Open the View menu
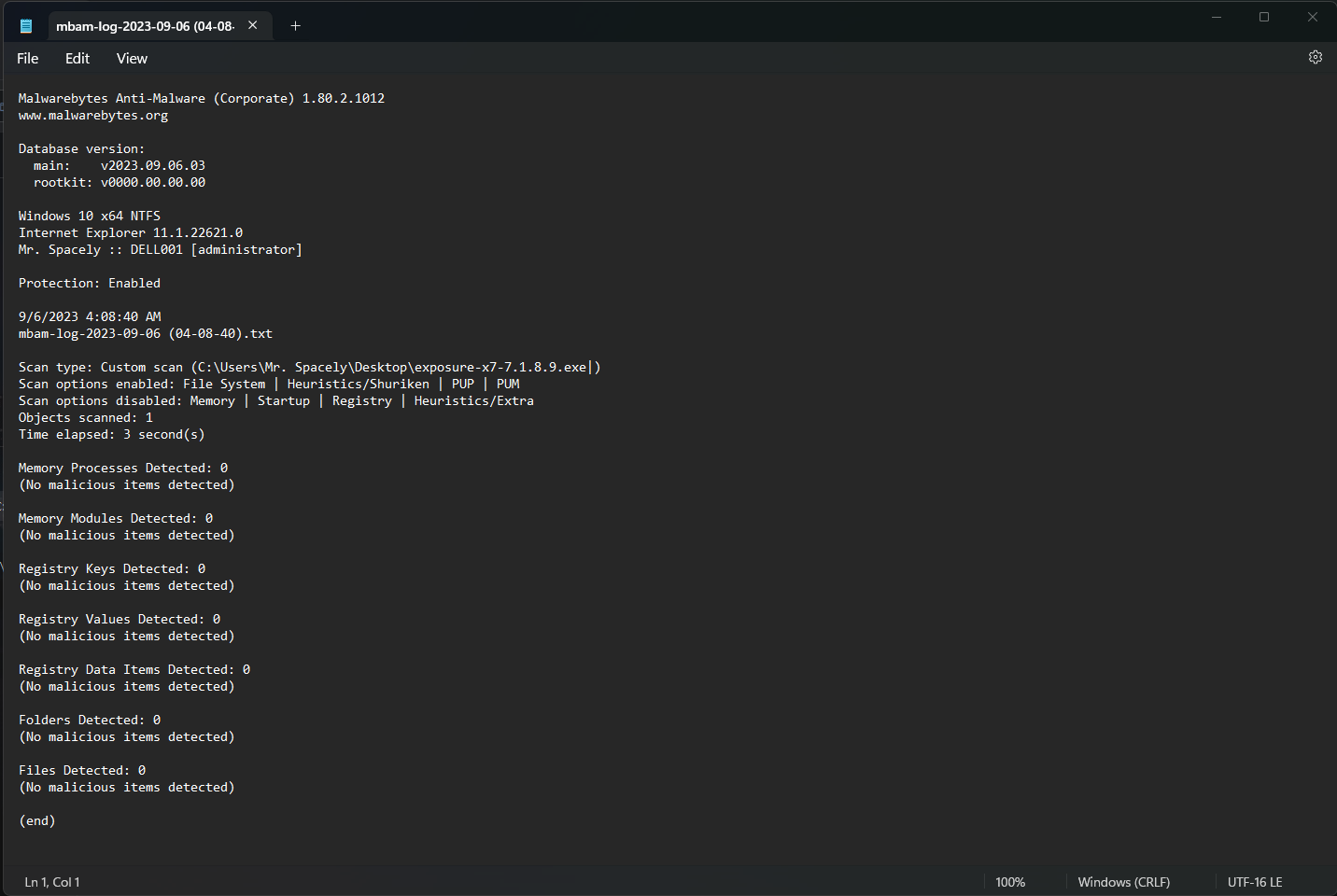 [x=132, y=58]
